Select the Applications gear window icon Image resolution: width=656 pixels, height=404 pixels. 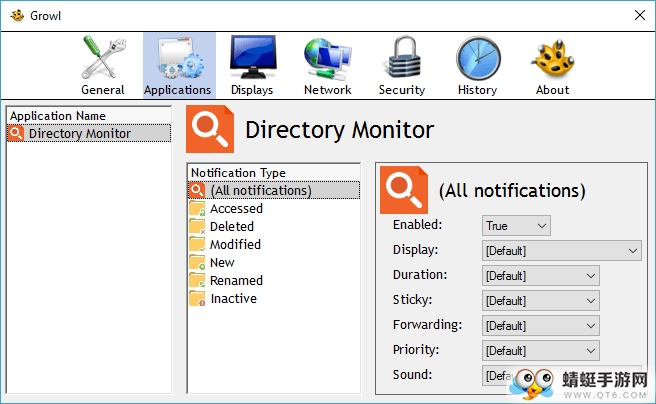coord(179,58)
